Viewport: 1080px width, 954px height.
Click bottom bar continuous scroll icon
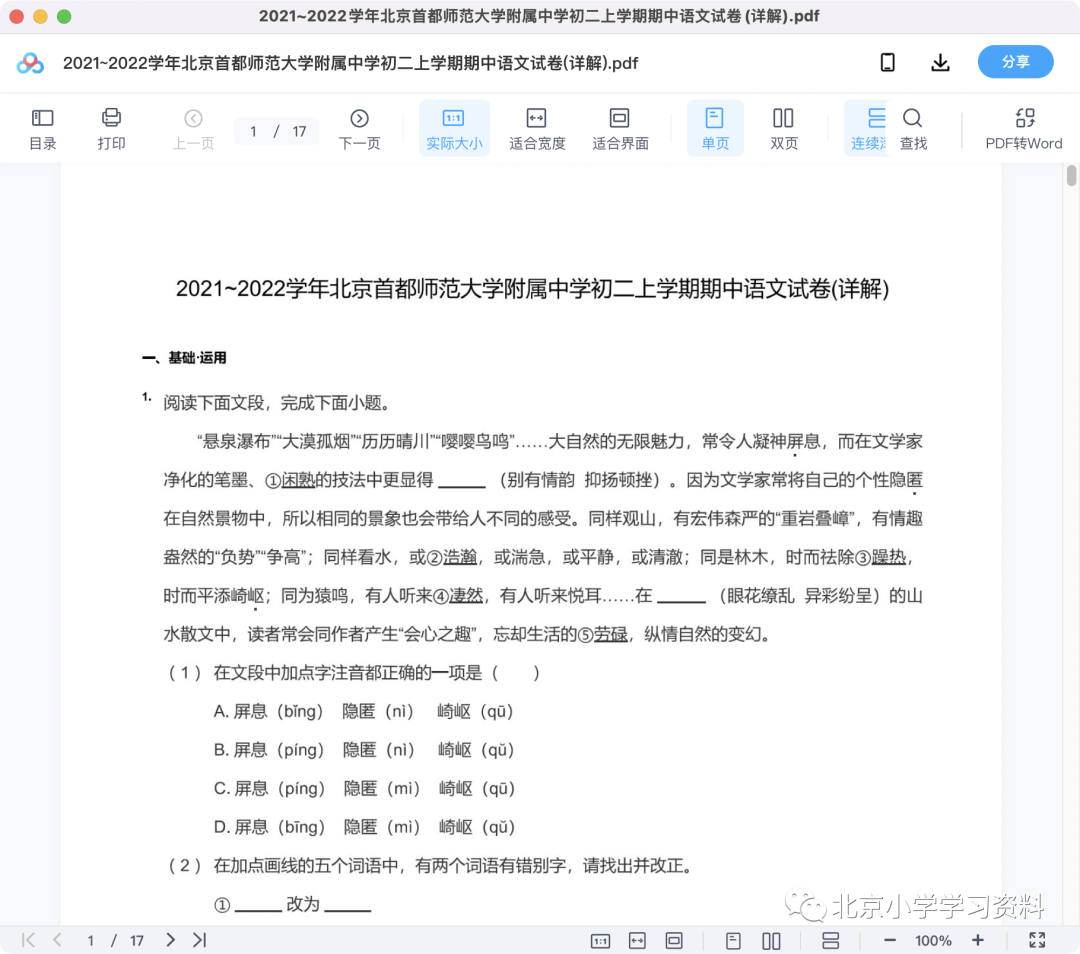coord(831,940)
